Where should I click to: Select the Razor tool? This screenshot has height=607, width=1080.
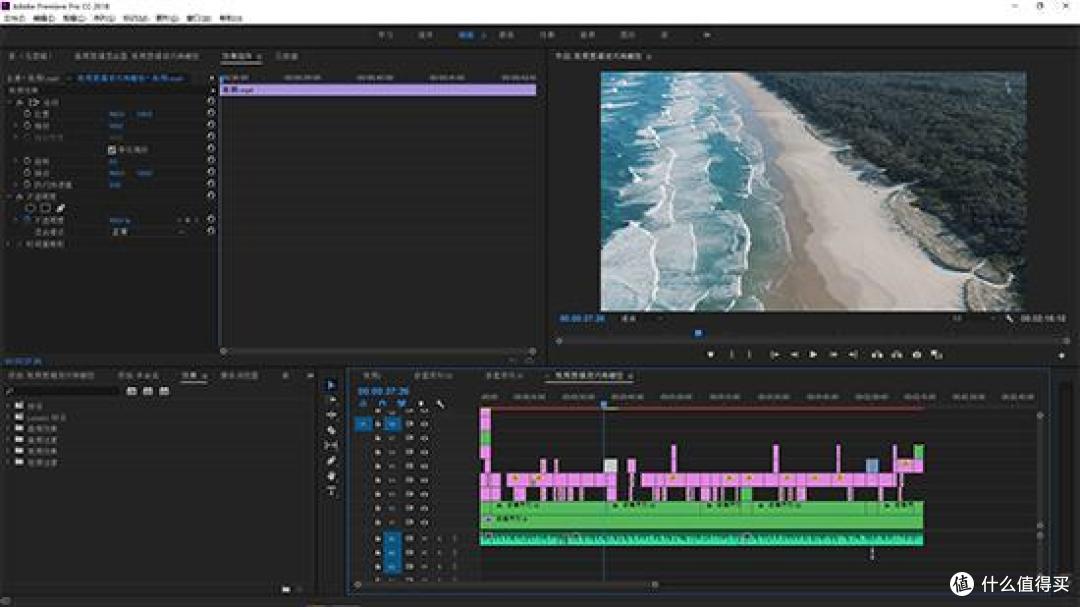click(x=332, y=430)
